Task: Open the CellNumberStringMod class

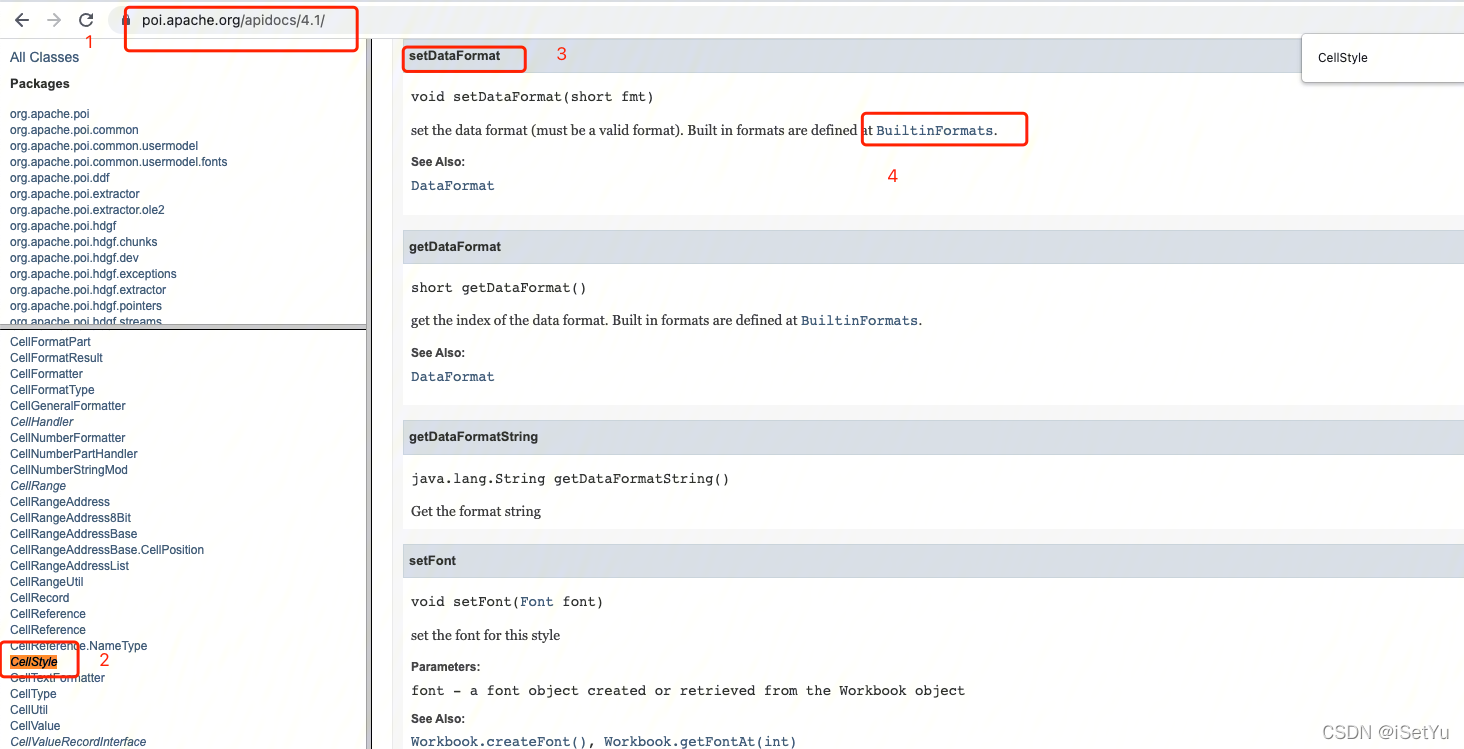Action: click(x=69, y=470)
